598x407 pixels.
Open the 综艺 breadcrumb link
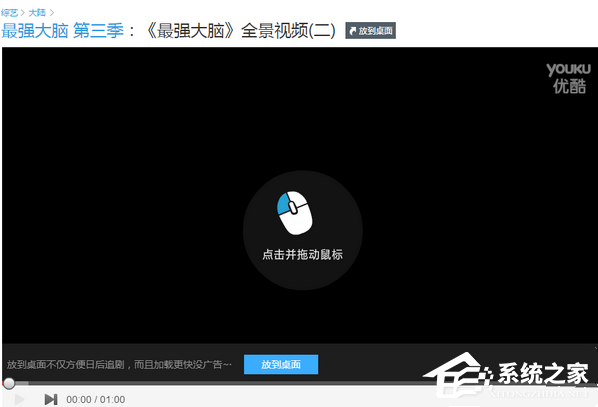(x=9, y=13)
